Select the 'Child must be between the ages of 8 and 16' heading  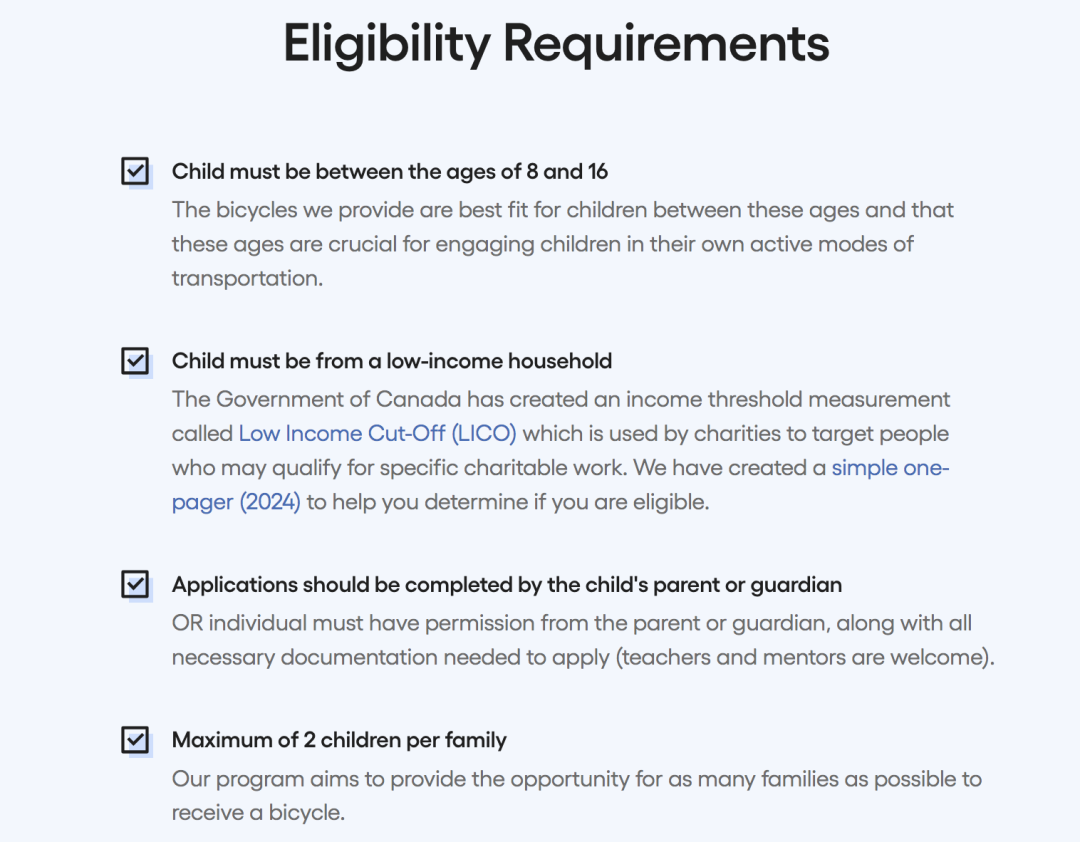click(390, 172)
